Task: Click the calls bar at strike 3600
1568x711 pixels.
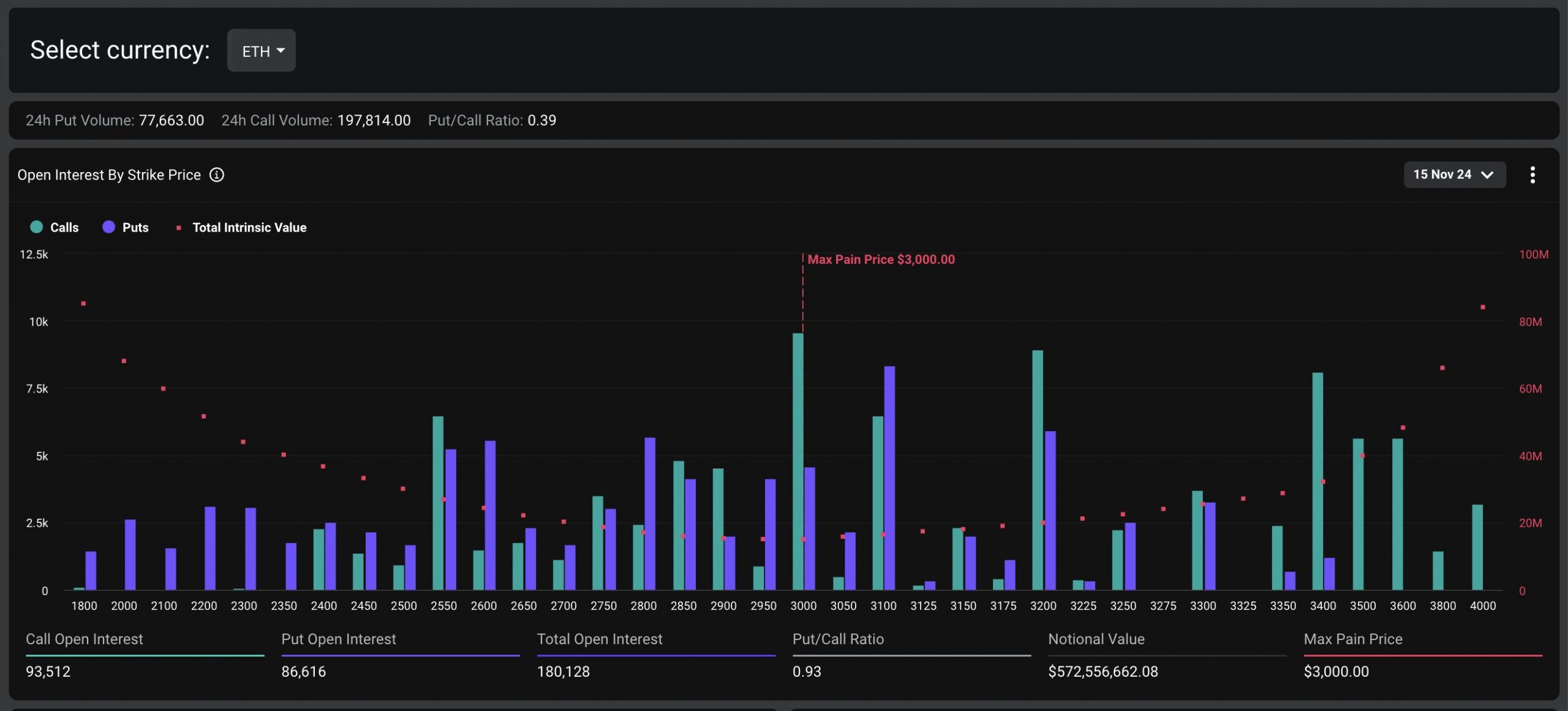Action: point(1398,514)
